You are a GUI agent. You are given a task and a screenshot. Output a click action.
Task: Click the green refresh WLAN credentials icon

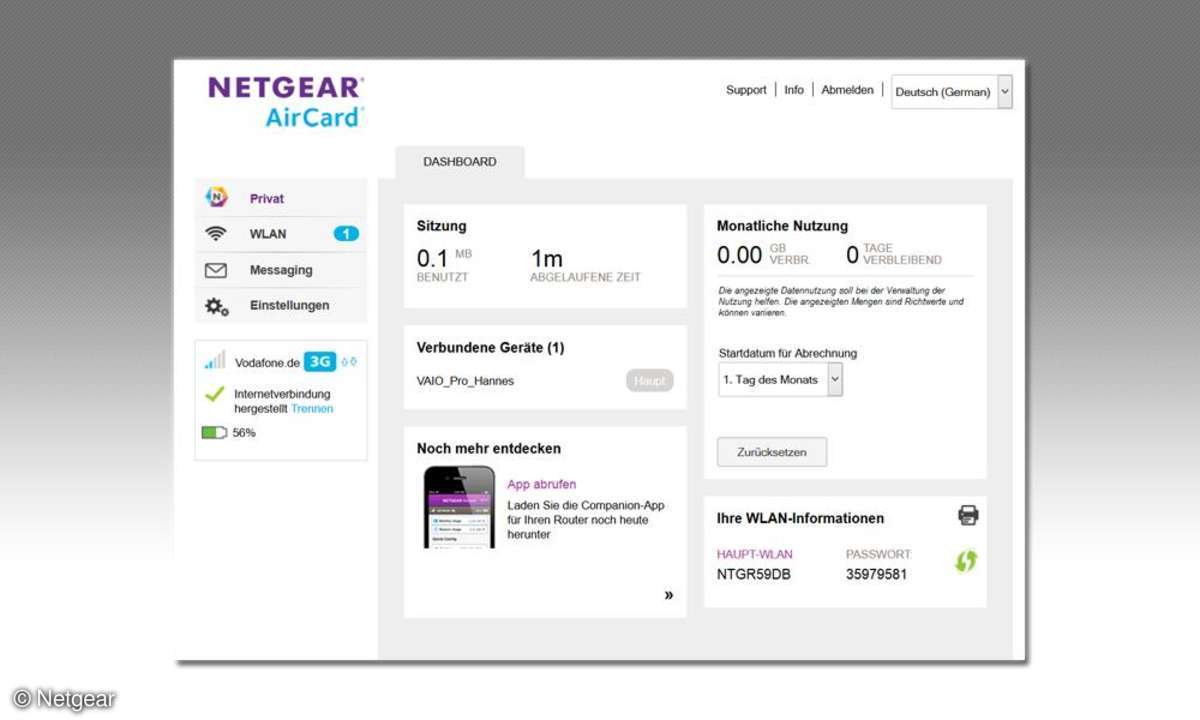(965, 561)
